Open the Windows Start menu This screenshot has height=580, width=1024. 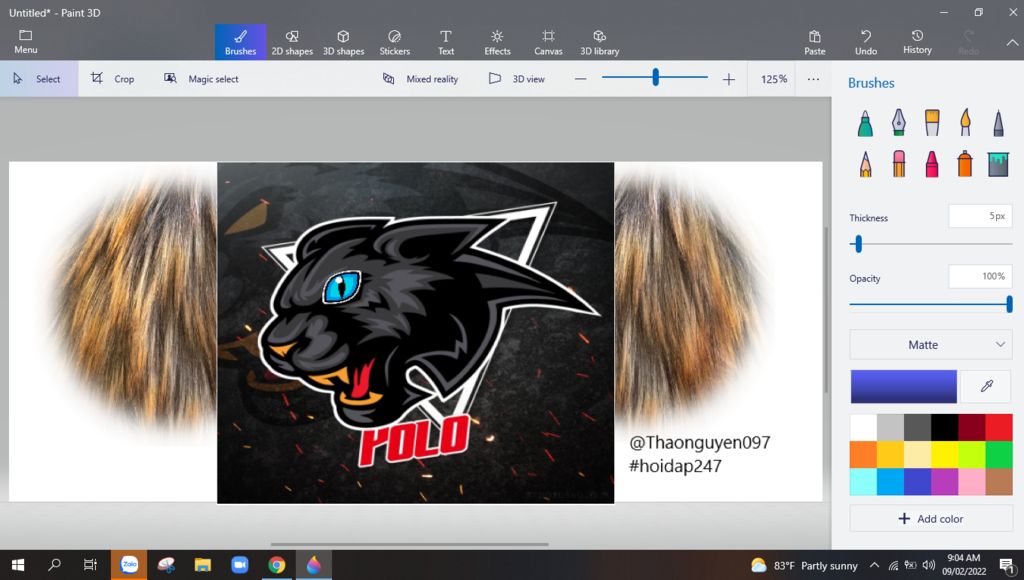click(18, 565)
